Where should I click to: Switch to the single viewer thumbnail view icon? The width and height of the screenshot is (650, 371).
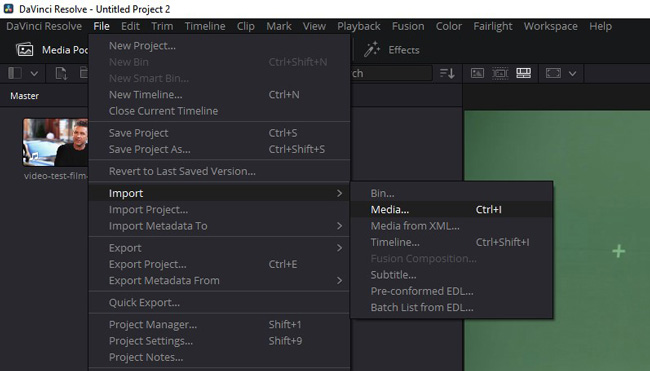(x=477, y=73)
